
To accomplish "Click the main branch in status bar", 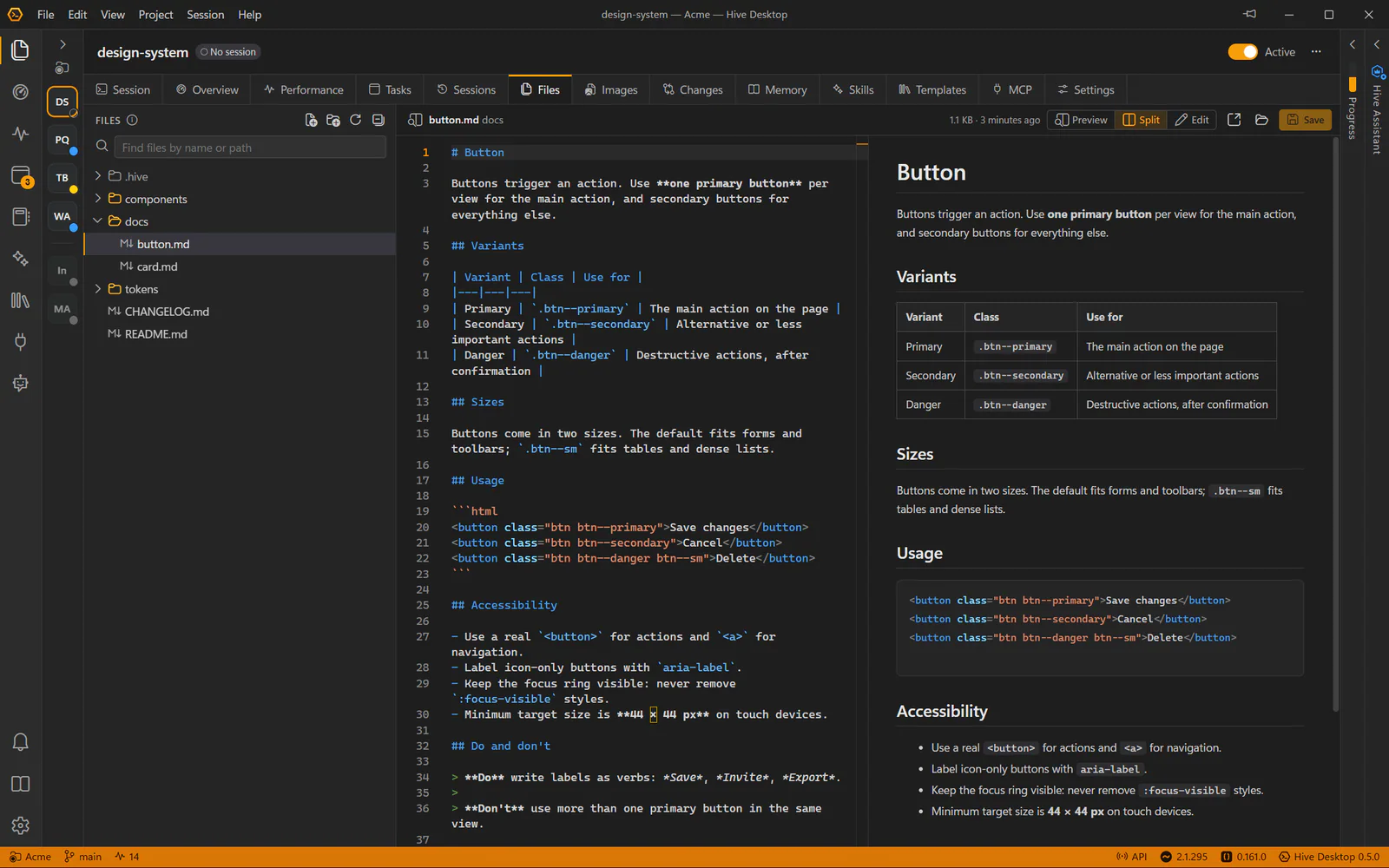I will click(x=83, y=857).
